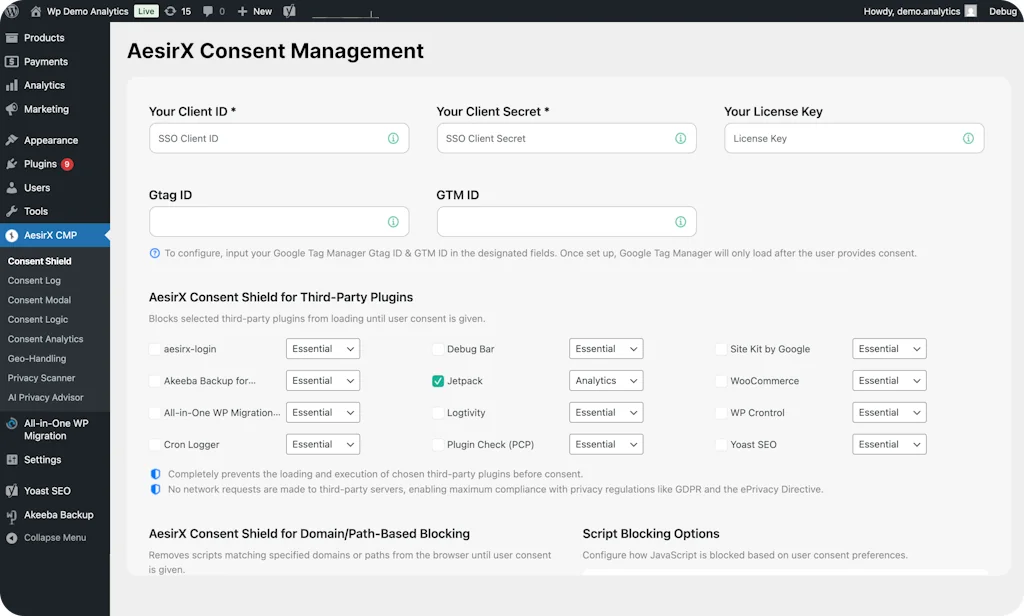The width and height of the screenshot is (1024, 616).
Task: Click the Yoast icon in the admin bar
Action: [290, 12]
